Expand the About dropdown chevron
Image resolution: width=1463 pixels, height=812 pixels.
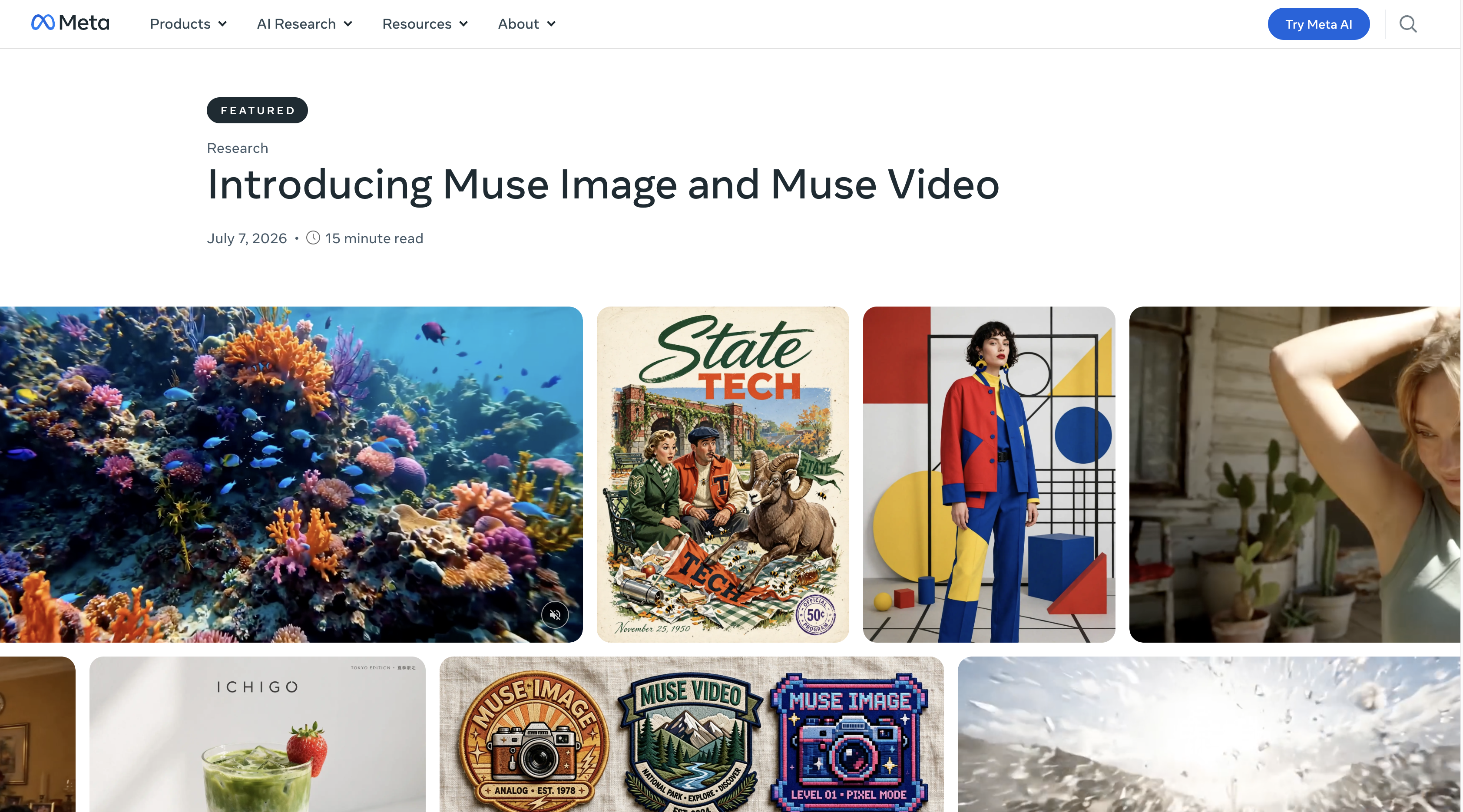point(551,24)
